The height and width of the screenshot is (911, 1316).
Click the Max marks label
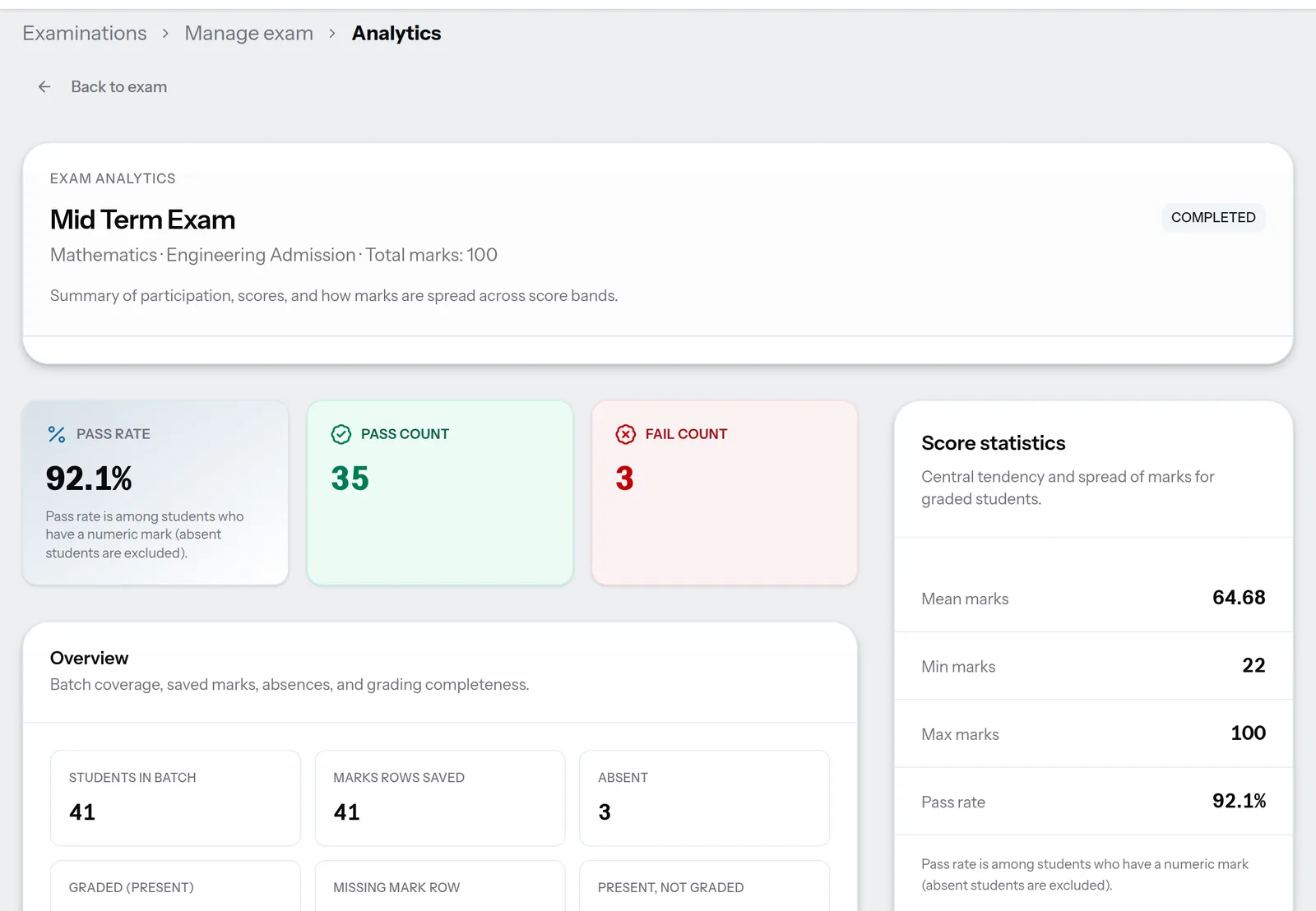tap(960, 734)
